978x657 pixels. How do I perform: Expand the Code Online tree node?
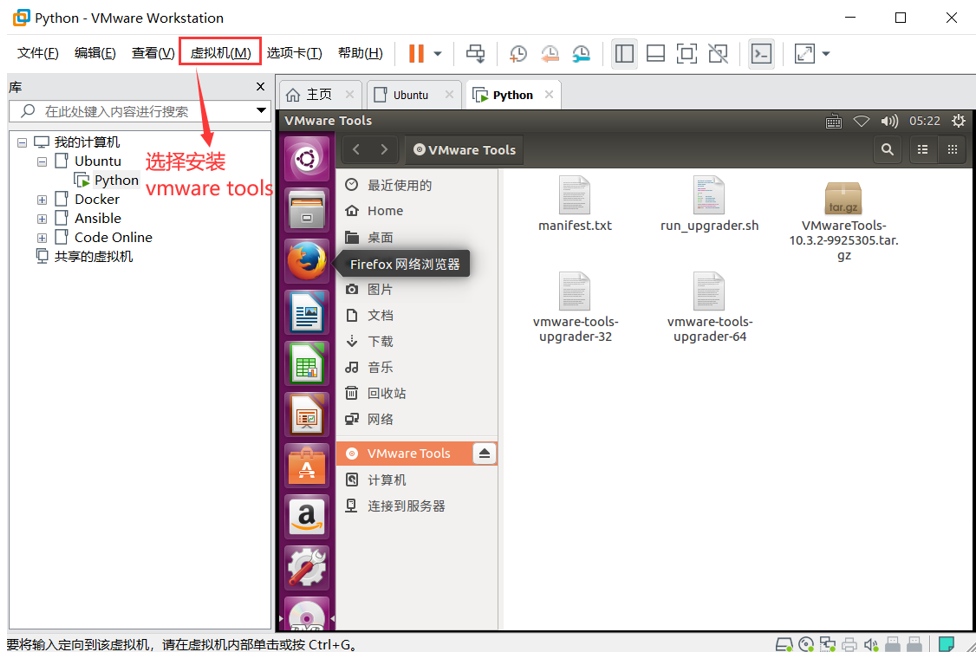(x=42, y=238)
